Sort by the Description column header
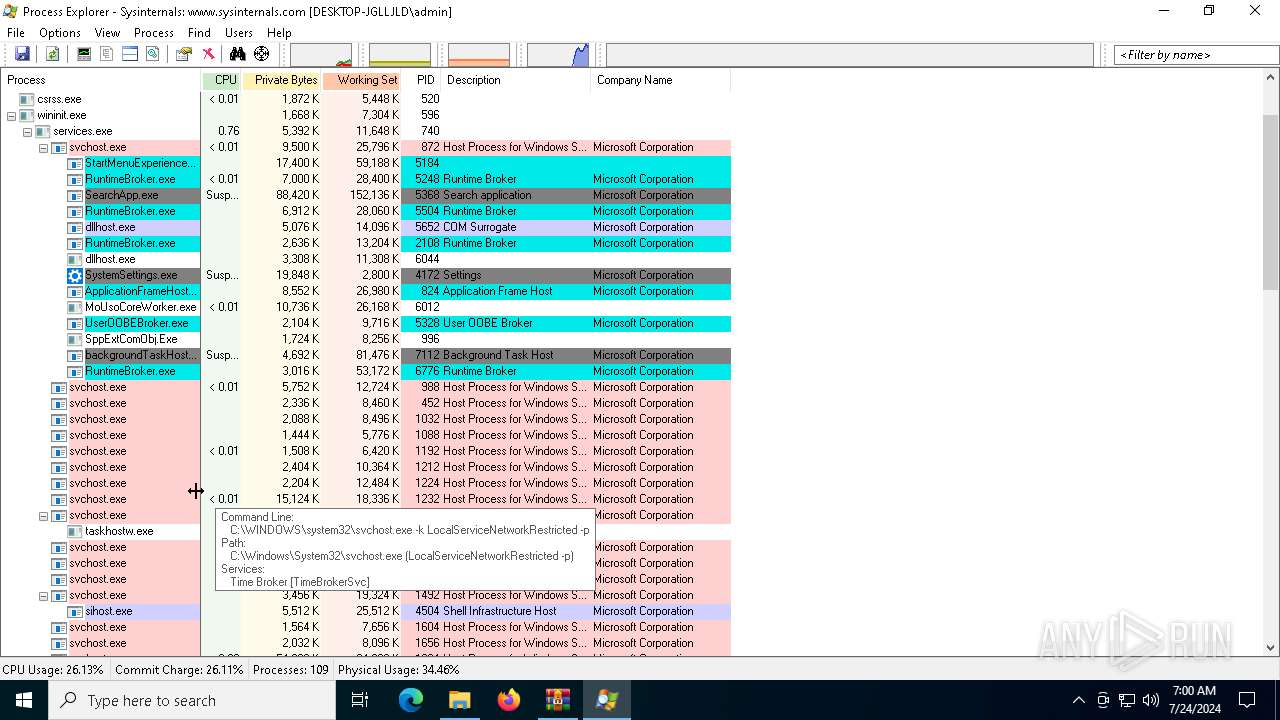Image resolution: width=1280 pixels, height=720 pixels. coord(516,80)
